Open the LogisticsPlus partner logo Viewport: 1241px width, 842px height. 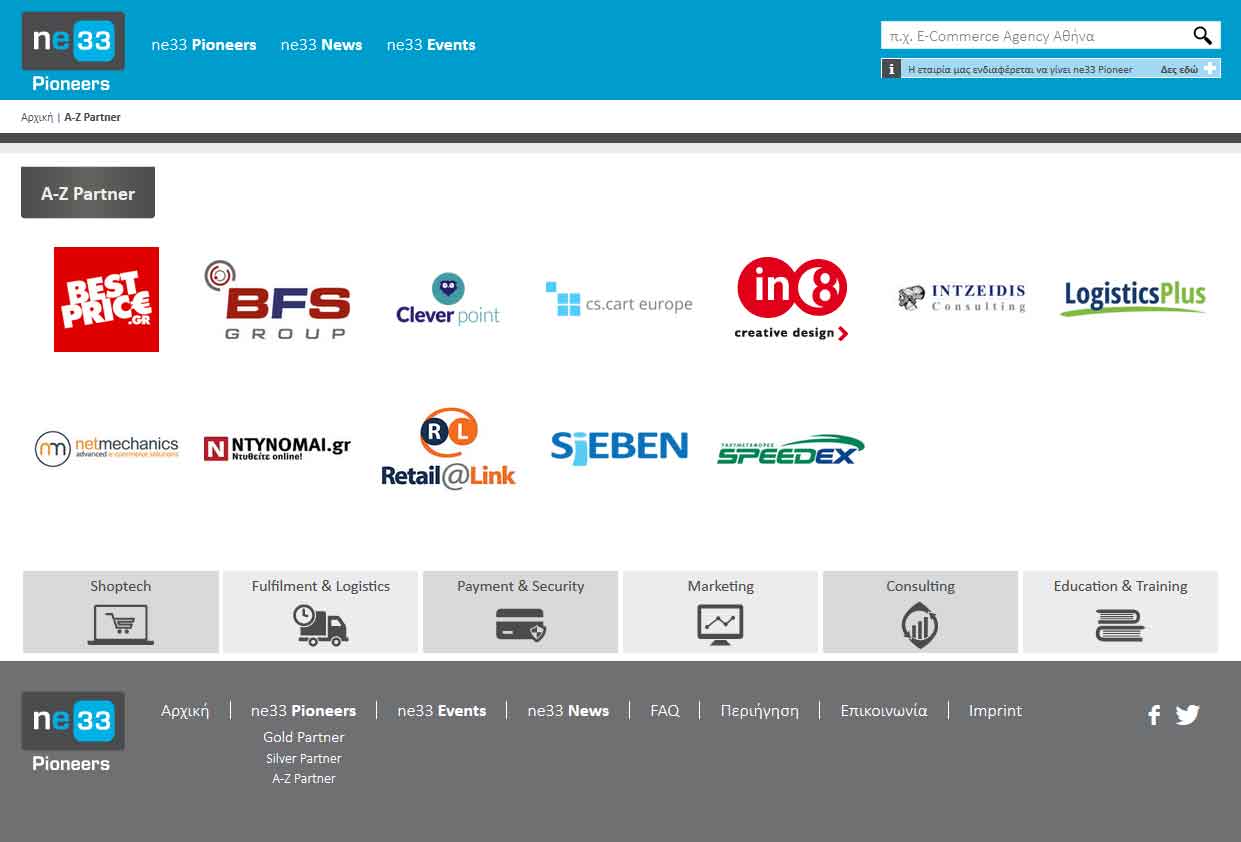coord(1133,298)
